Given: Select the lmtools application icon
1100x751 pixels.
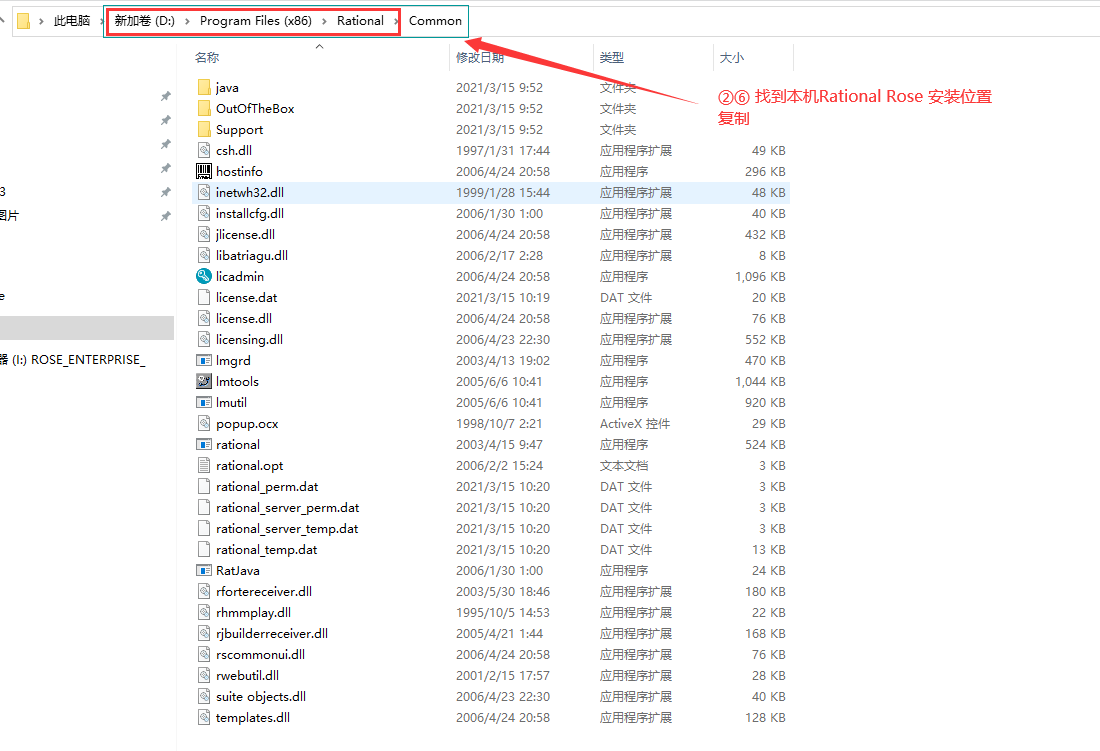Looking at the screenshot, I should [x=204, y=381].
